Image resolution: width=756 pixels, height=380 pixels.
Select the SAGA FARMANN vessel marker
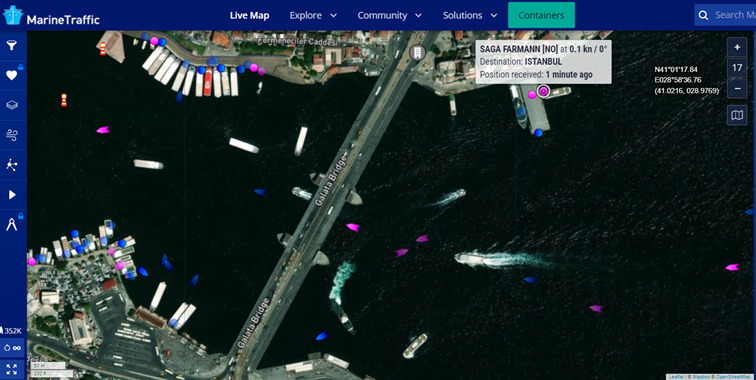click(x=544, y=91)
